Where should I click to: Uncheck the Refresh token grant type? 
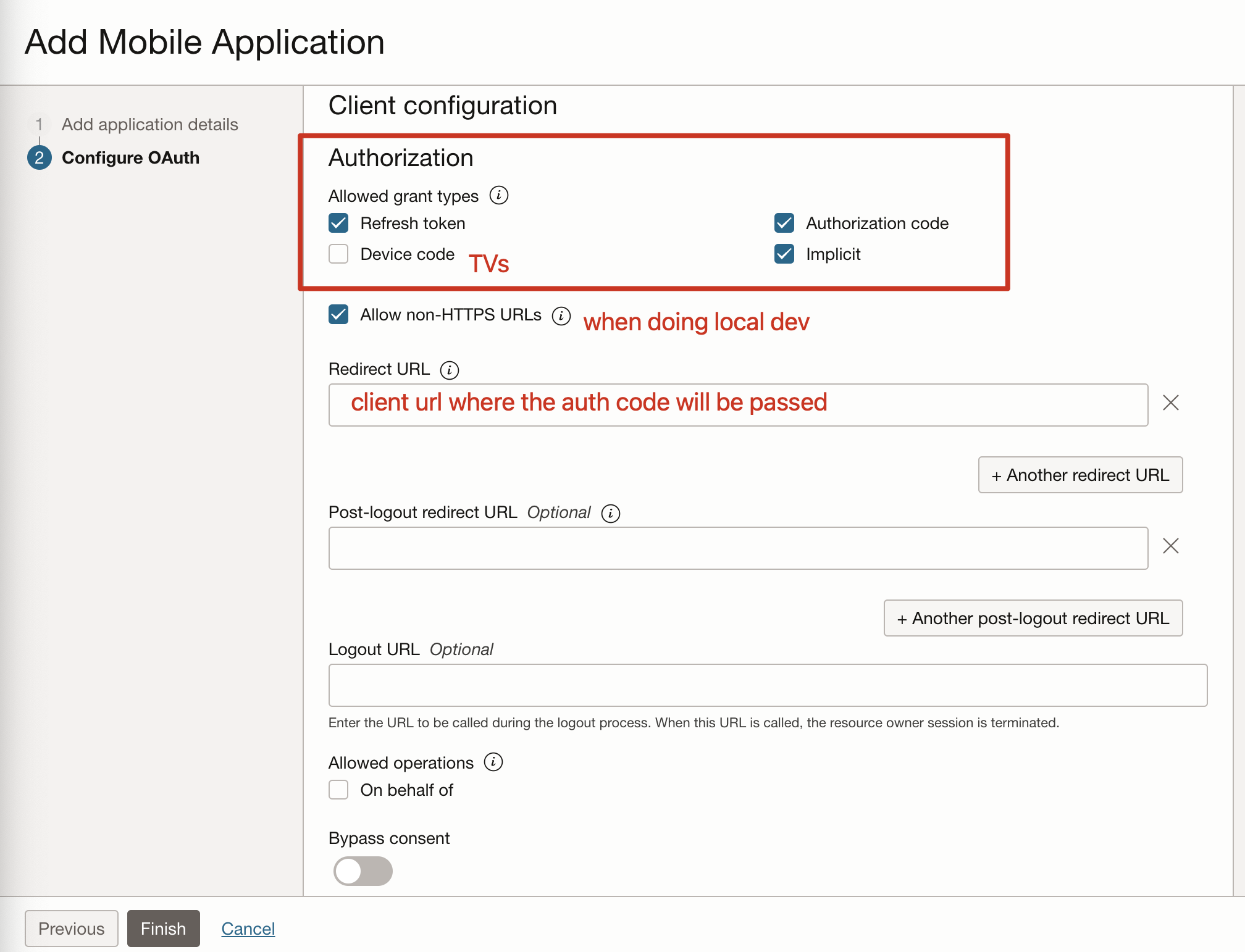pyautogui.click(x=338, y=223)
